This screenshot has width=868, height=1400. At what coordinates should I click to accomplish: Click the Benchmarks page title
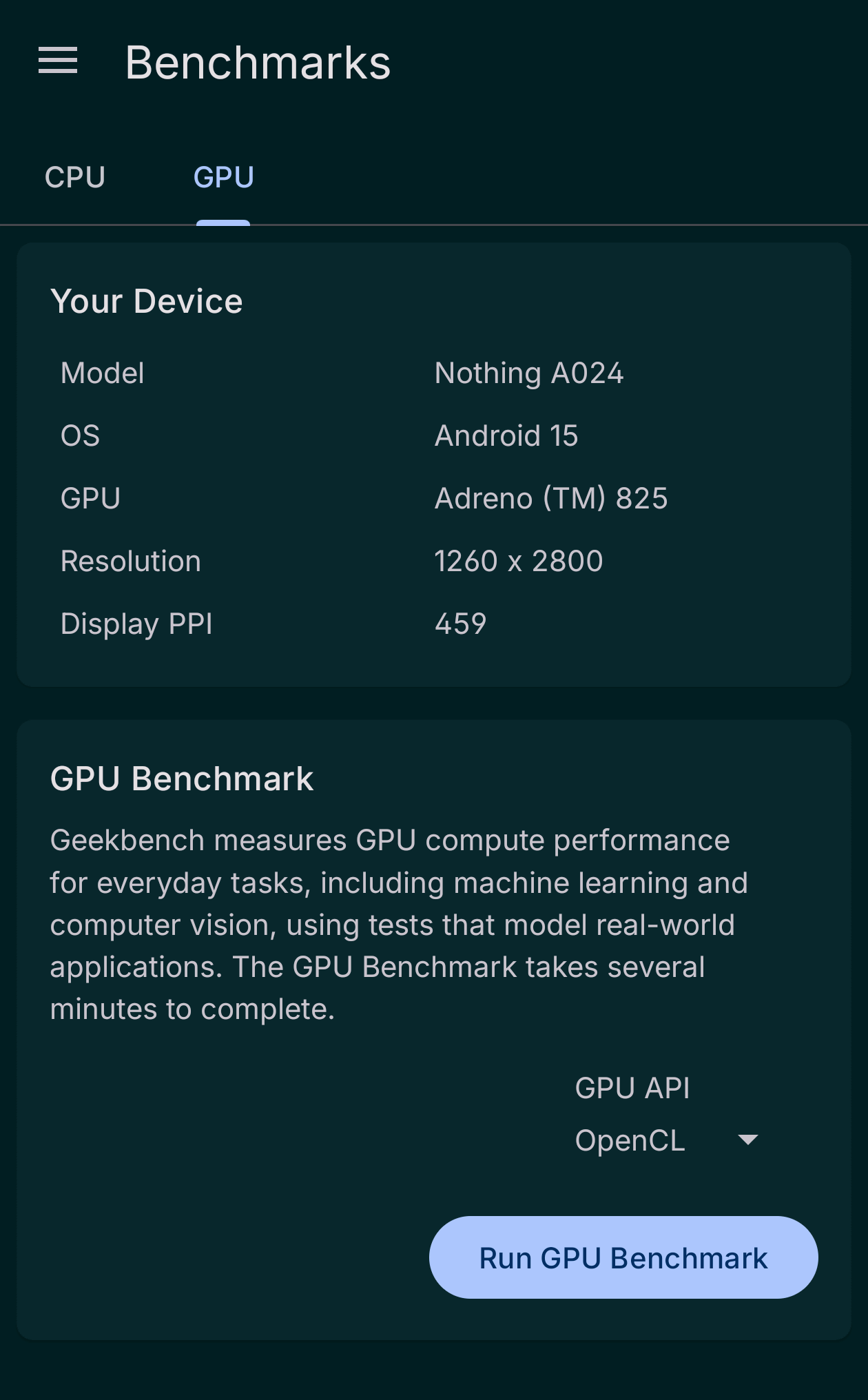(x=258, y=63)
